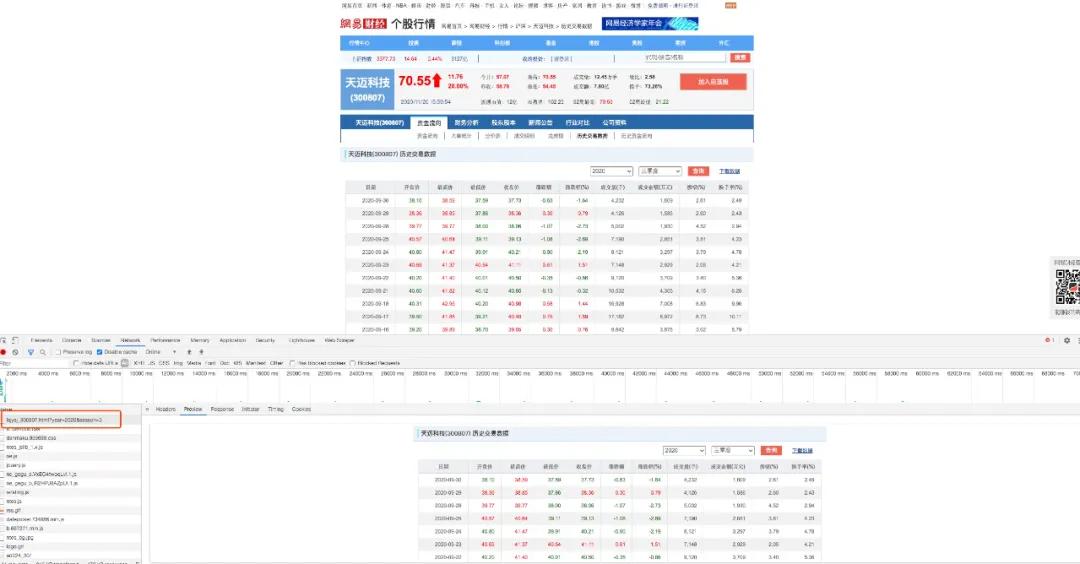Open the year dropdown in preview pane
This screenshot has height=564, width=1080.
pos(684,450)
